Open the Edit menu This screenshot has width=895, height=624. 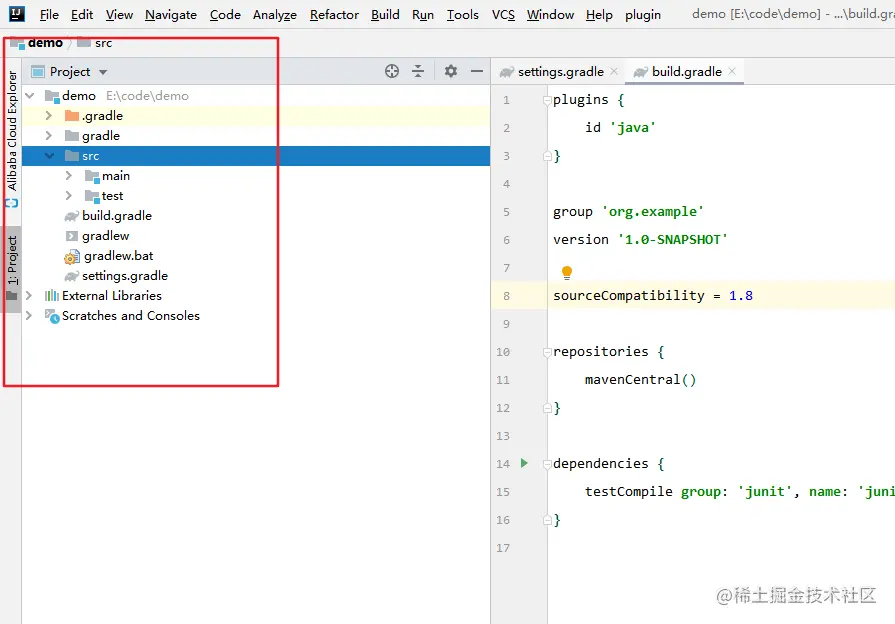[x=82, y=15]
